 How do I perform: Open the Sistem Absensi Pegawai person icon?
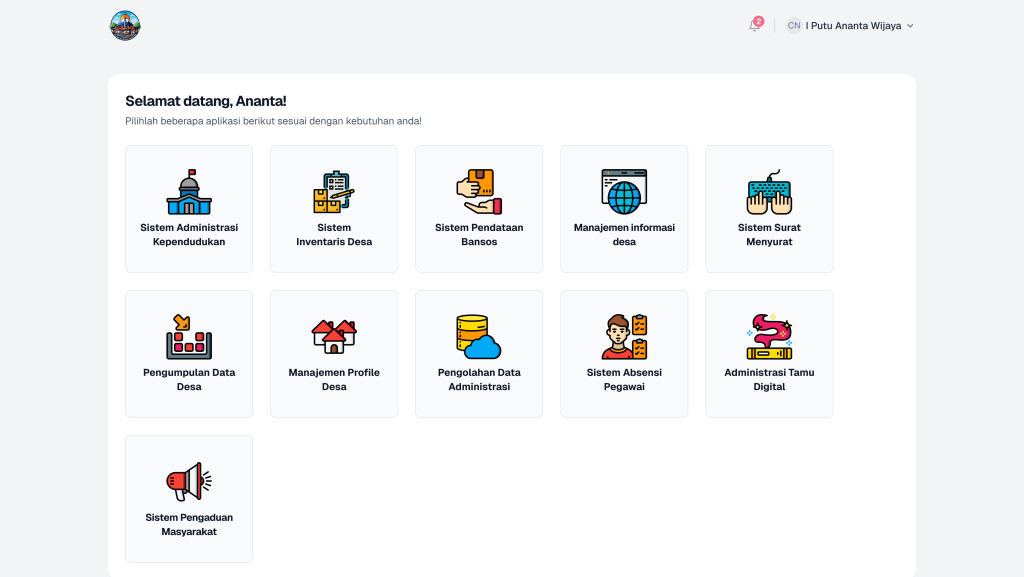pyautogui.click(x=624, y=337)
